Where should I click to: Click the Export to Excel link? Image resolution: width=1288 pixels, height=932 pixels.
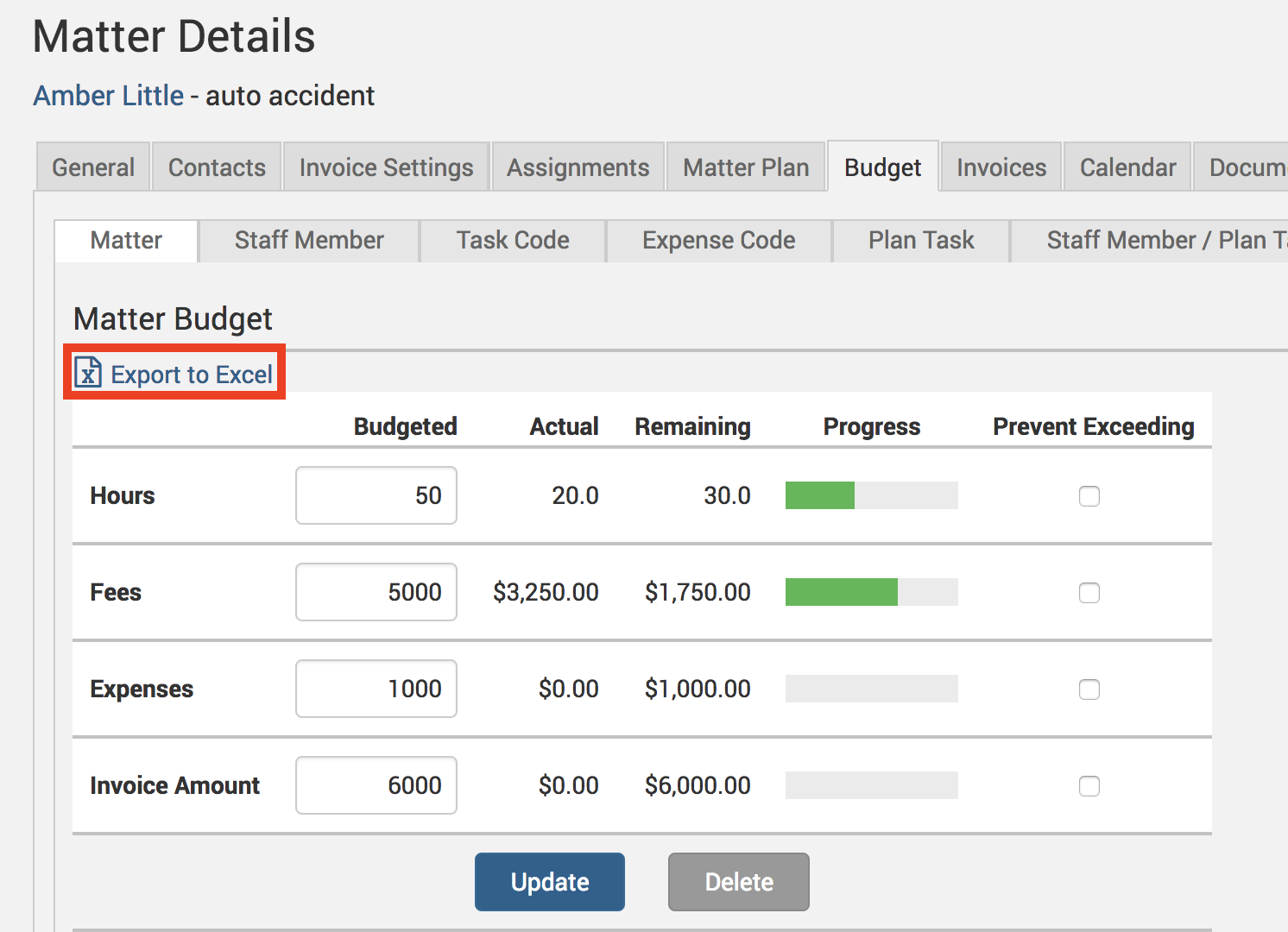click(x=192, y=375)
